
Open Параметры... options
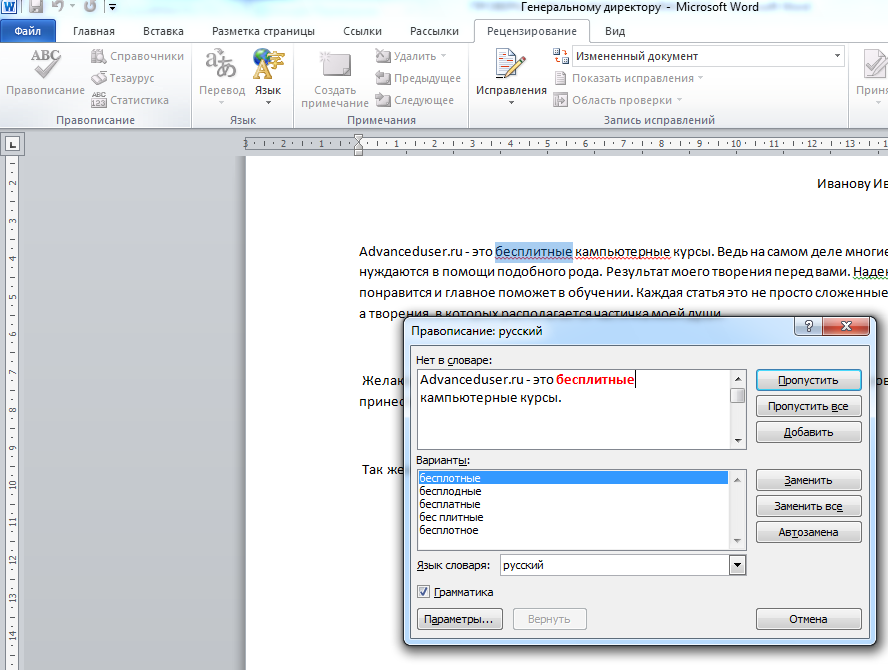click(x=459, y=619)
